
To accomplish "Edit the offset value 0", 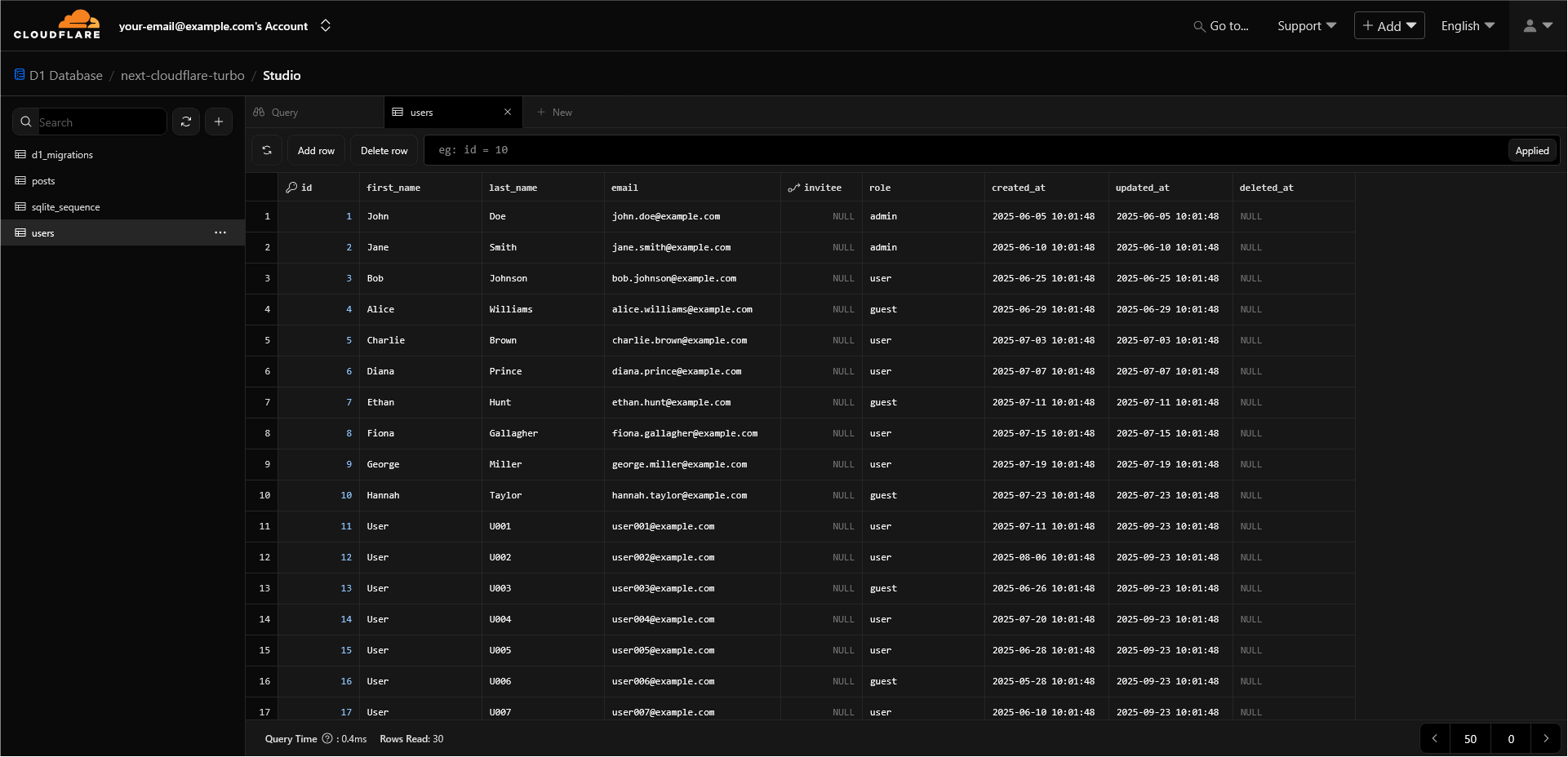I will coord(1511,739).
